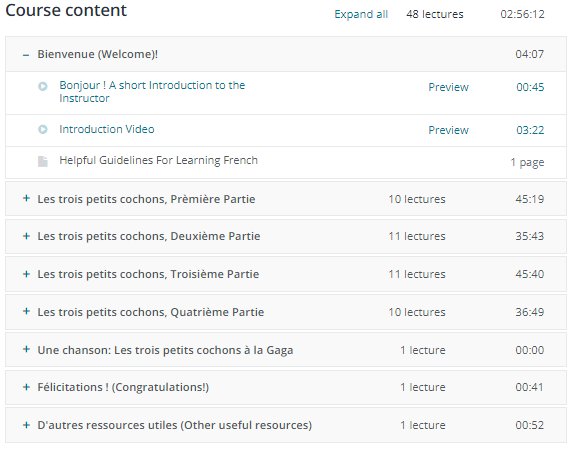Click the Quatrième Partie 36:49 duration
The width and height of the screenshot is (568, 449).
530,312
